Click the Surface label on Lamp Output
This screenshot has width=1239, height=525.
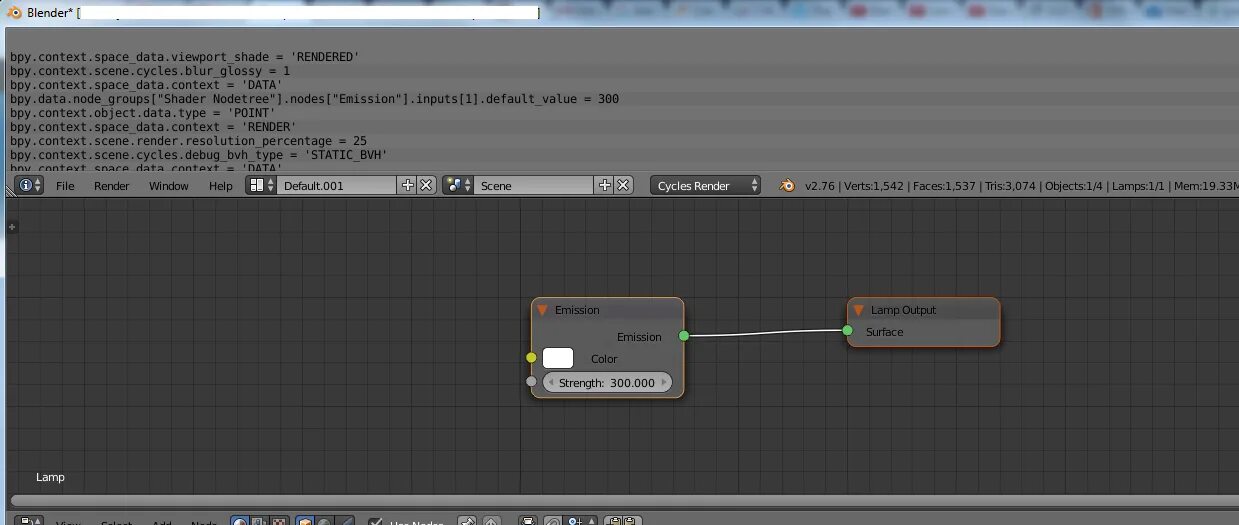[x=885, y=332]
